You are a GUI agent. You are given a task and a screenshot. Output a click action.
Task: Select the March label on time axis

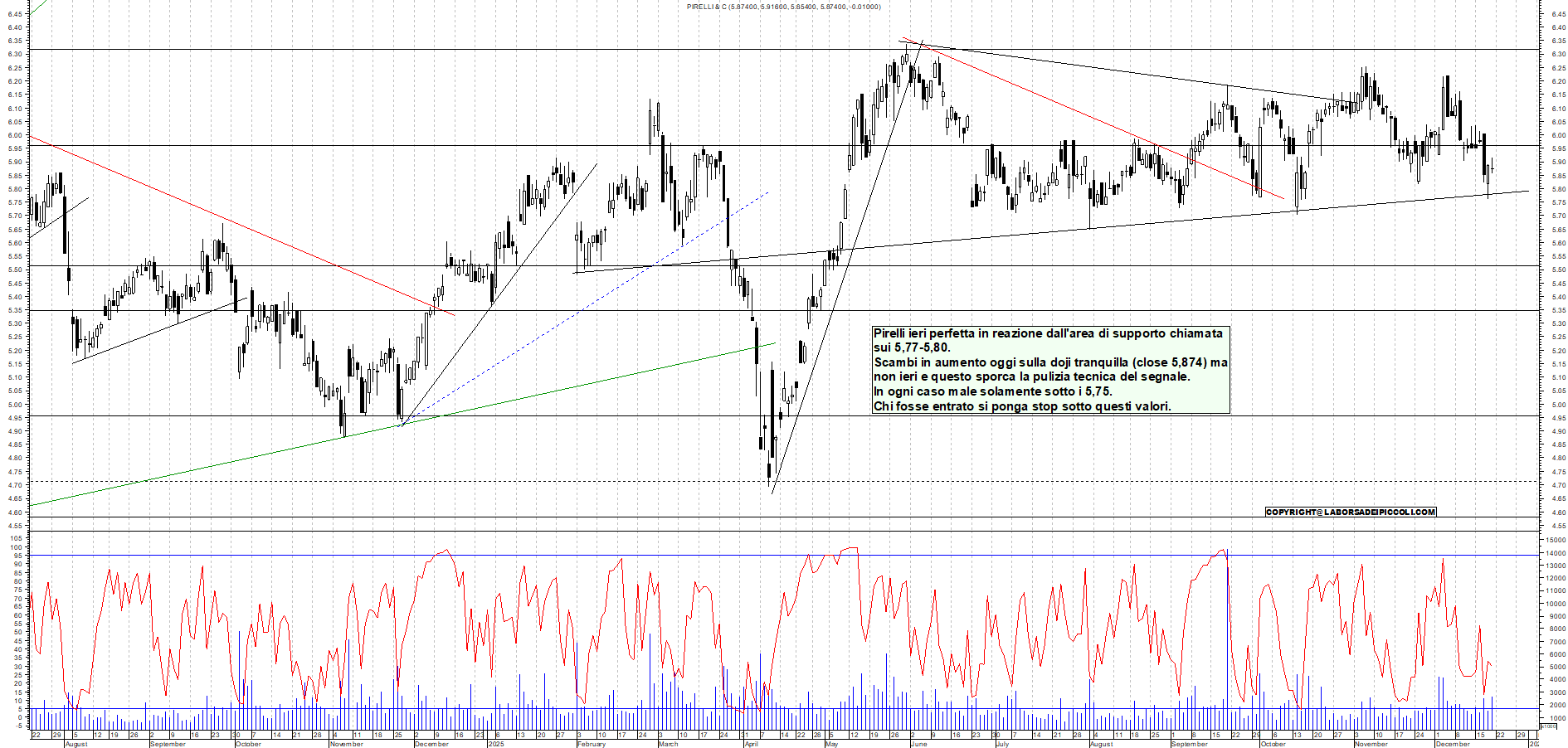point(668,744)
